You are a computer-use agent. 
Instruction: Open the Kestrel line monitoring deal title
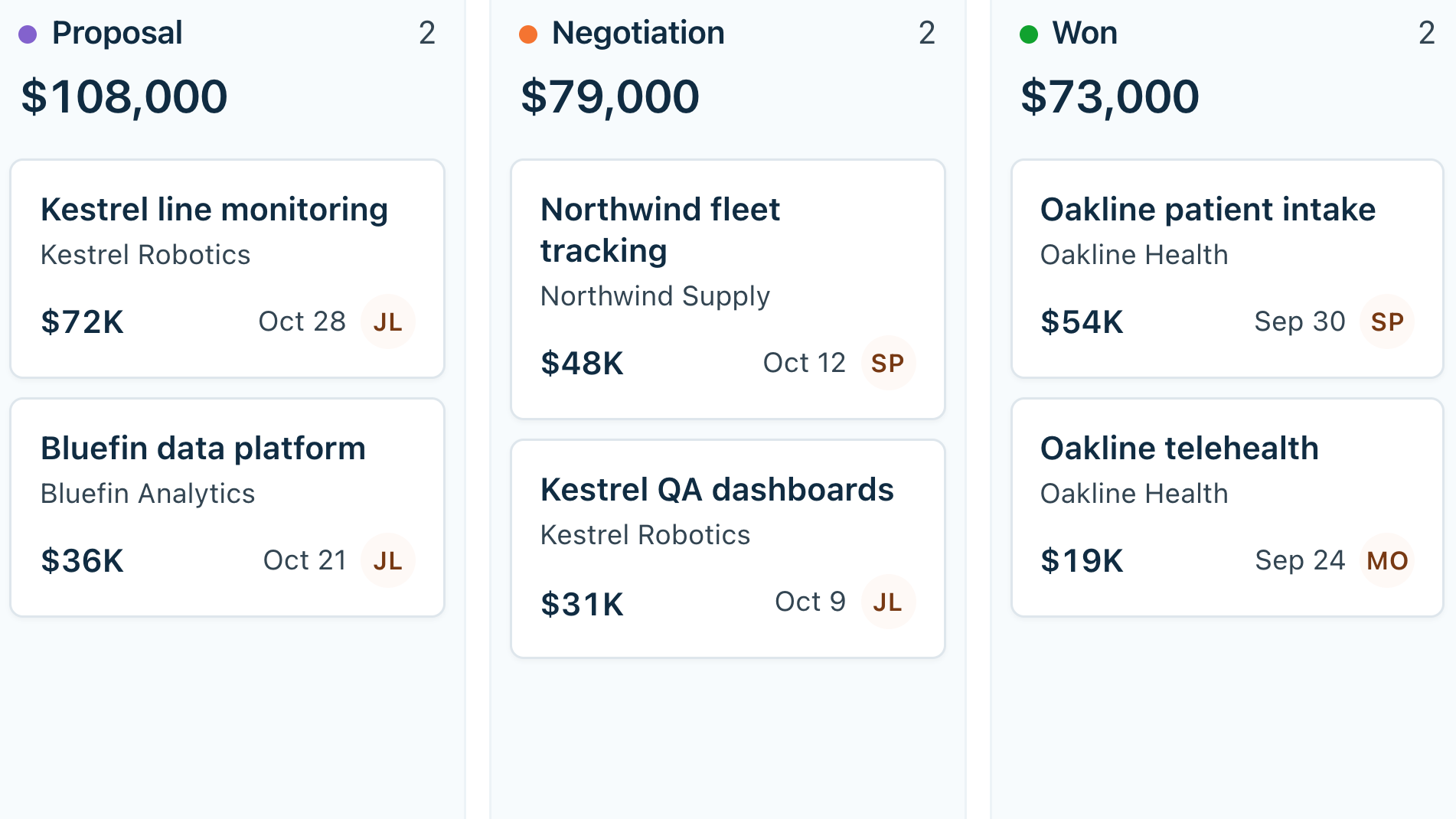(x=214, y=209)
